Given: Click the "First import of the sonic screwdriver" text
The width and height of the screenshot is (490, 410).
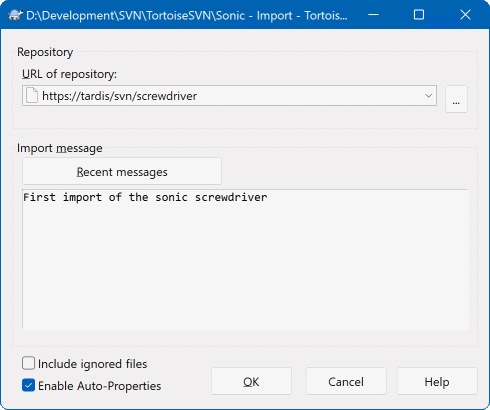Looking at the screenshot, I should click(x=145, y=197).
